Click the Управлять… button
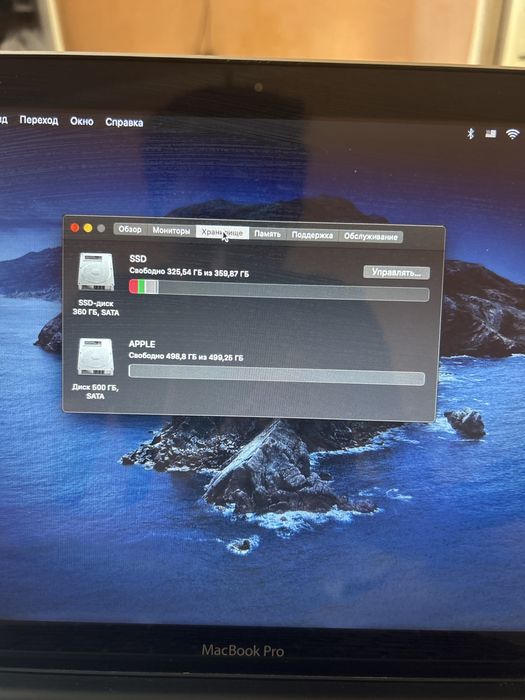This screenshot has width=525, height=700. point(396,272)
